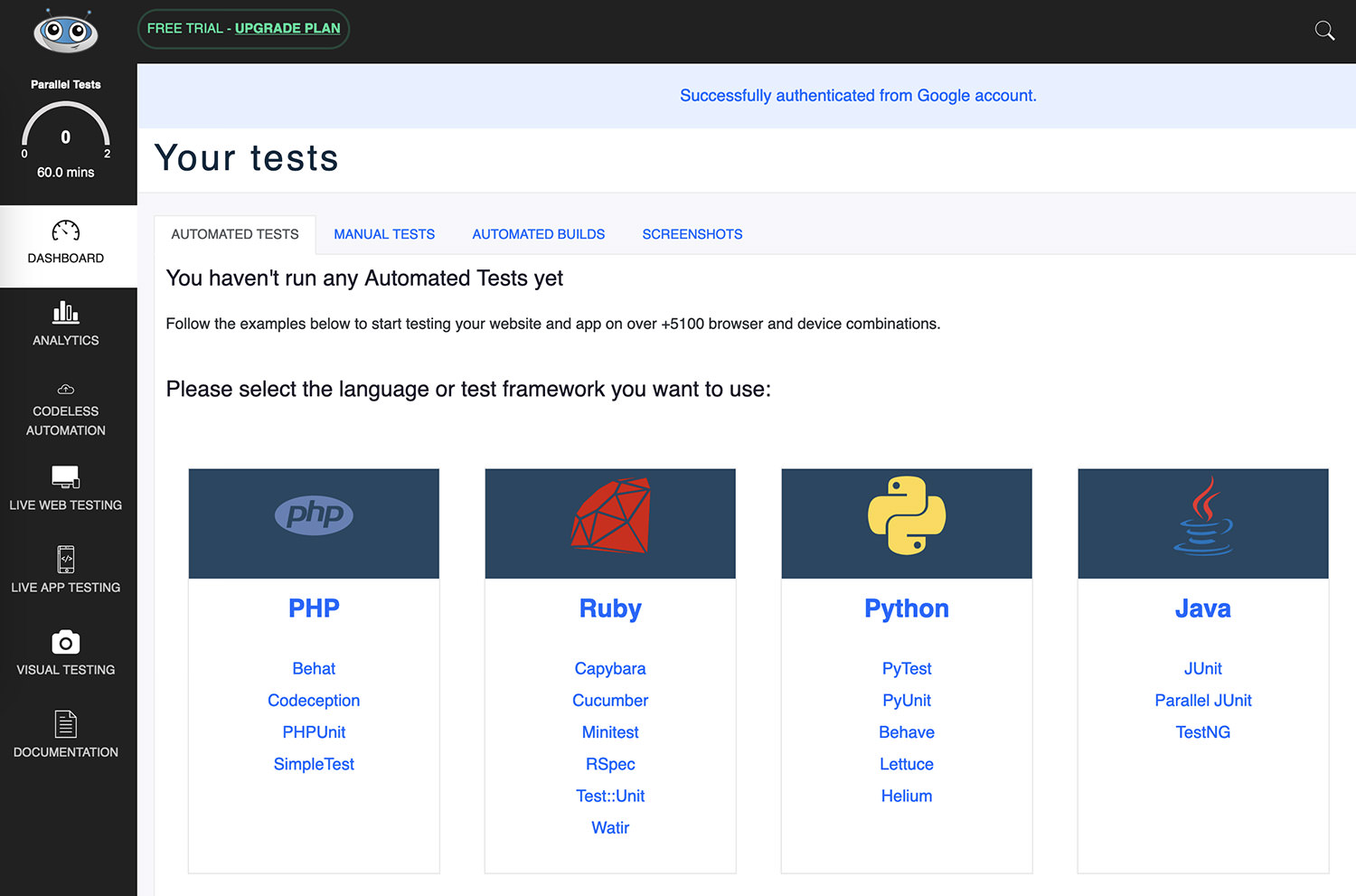1356x896 pixels.
Task: Click the PHP logo image
Action: (x=314, y=514)
